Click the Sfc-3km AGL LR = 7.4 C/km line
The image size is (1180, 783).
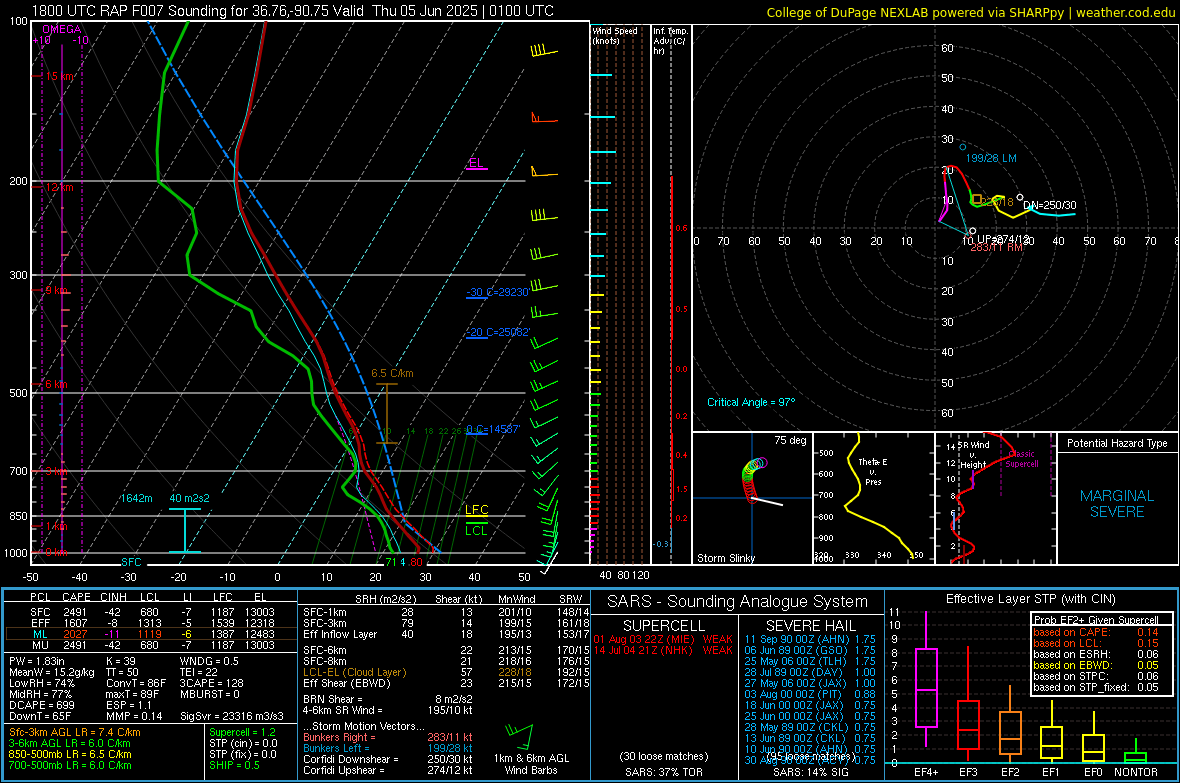tap(75, 732)
